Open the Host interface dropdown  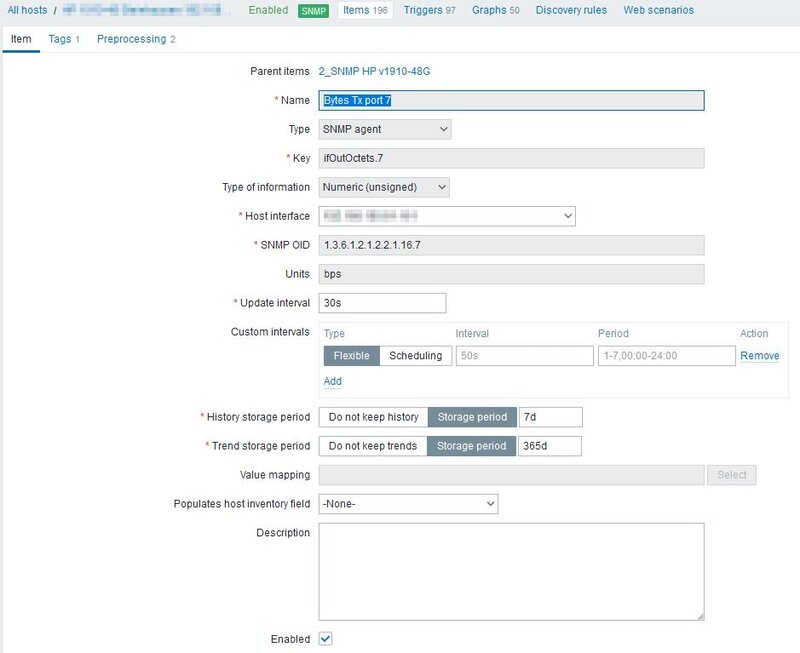(x=447, y=216)
